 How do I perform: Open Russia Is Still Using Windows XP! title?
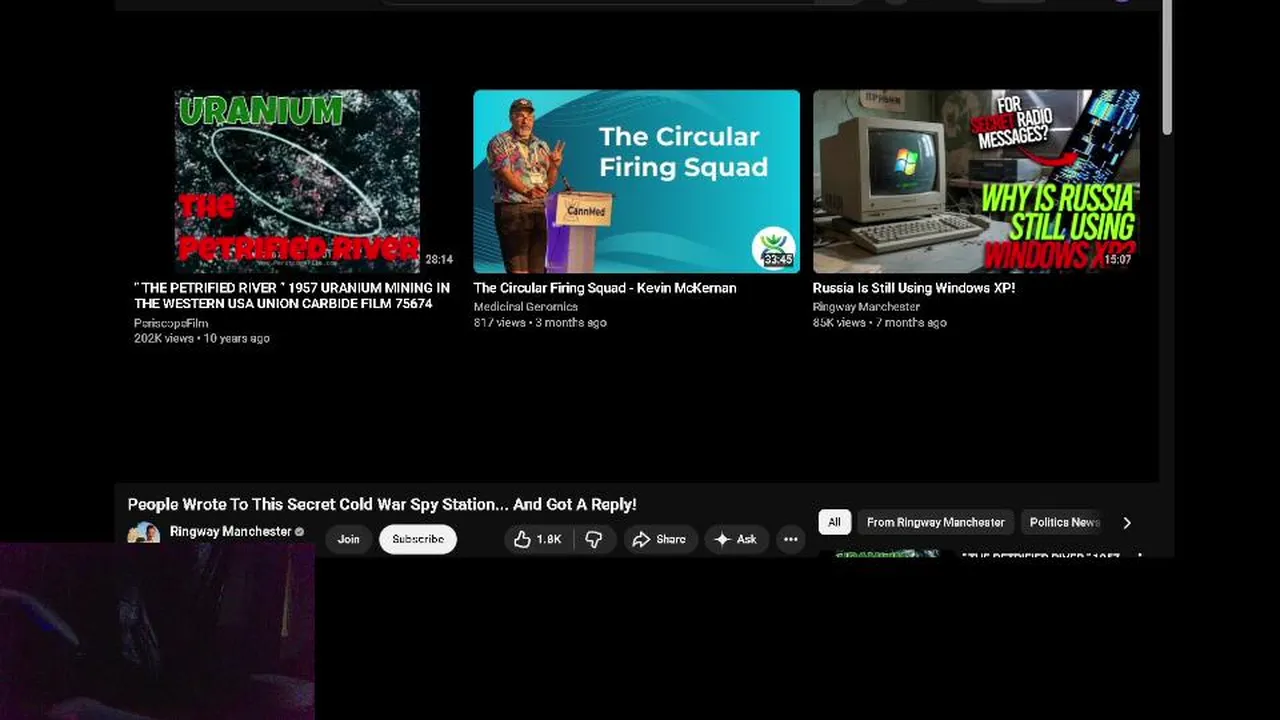pos(914,288)
